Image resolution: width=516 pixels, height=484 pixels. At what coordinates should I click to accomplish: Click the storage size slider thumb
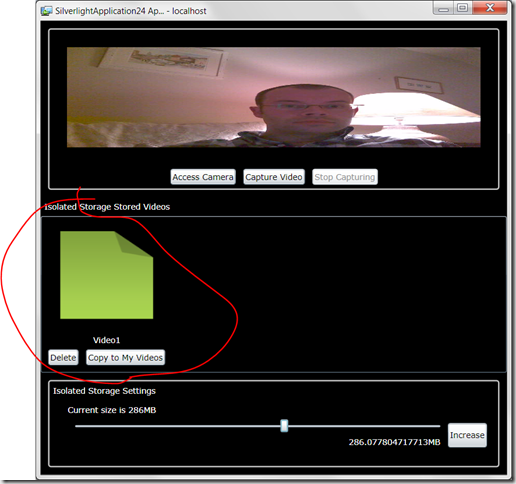click(284, 426)
